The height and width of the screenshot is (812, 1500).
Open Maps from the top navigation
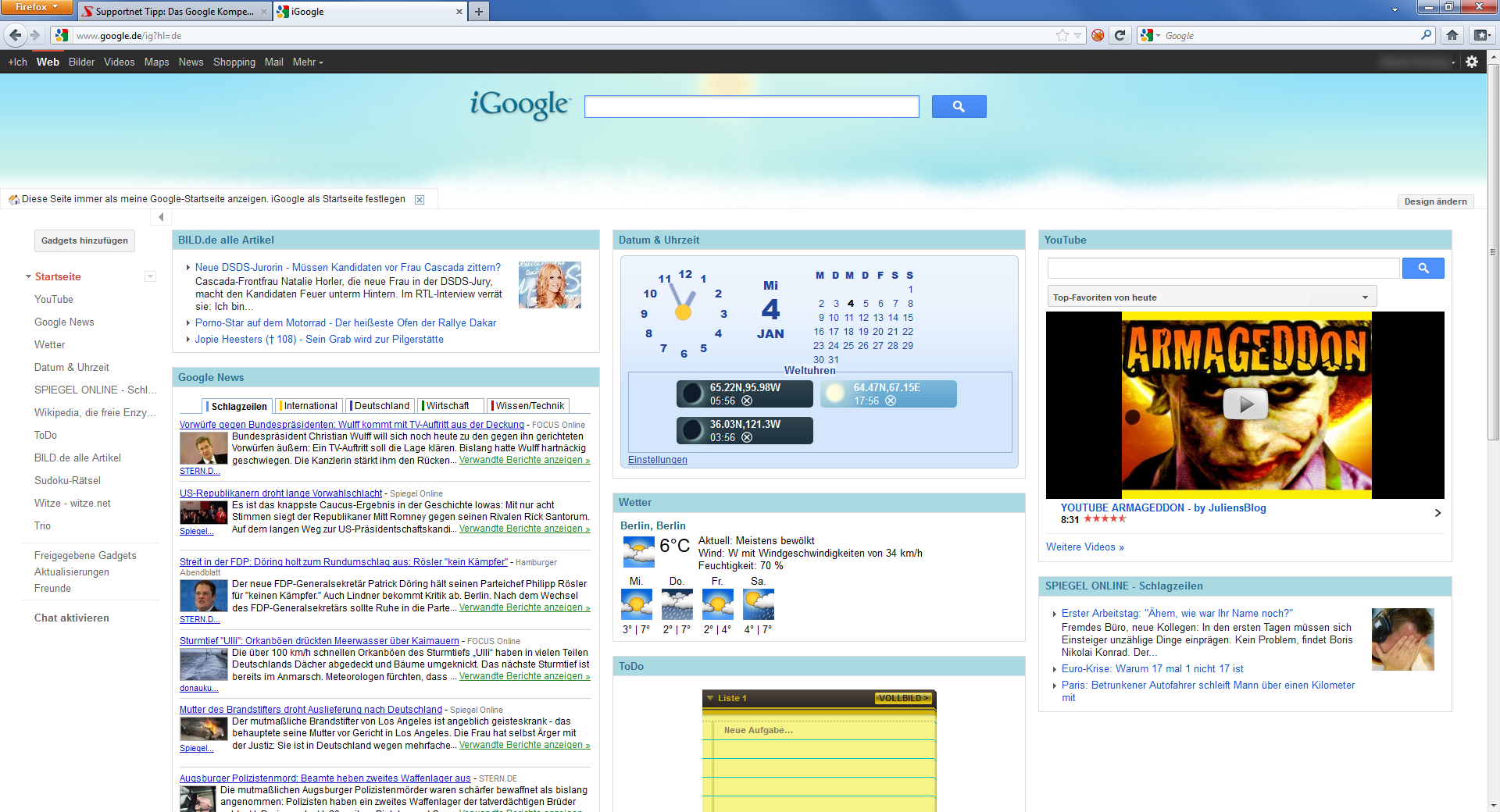coord(155,62)
